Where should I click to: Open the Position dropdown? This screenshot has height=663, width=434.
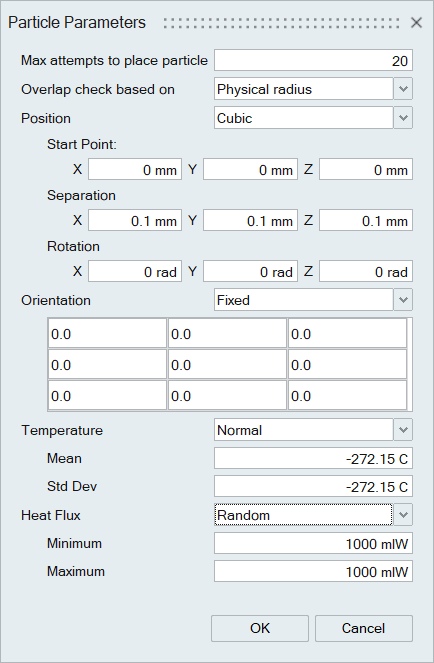click(313, 118)
